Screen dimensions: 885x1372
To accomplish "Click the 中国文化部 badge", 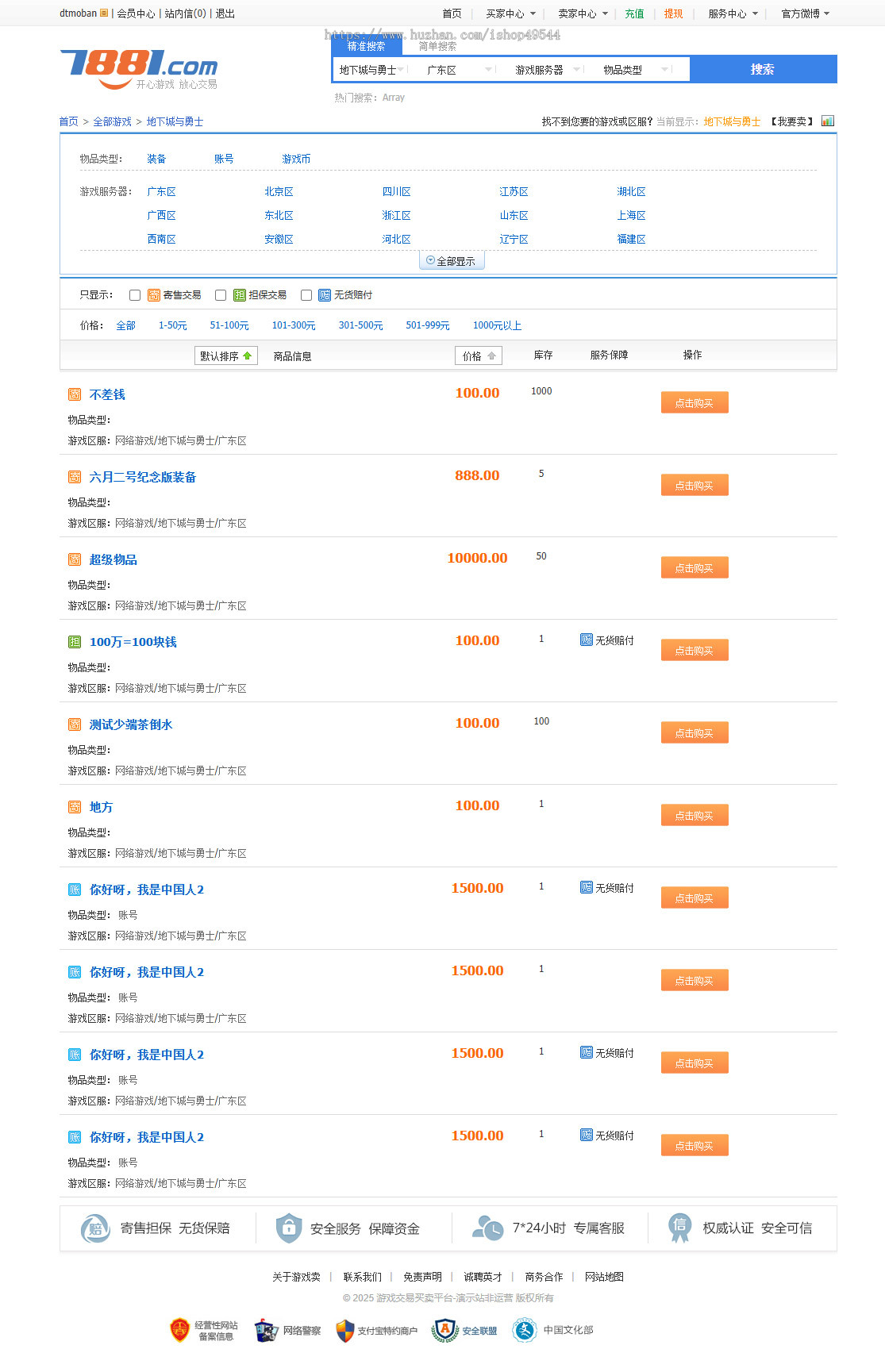I will 553,1330.
